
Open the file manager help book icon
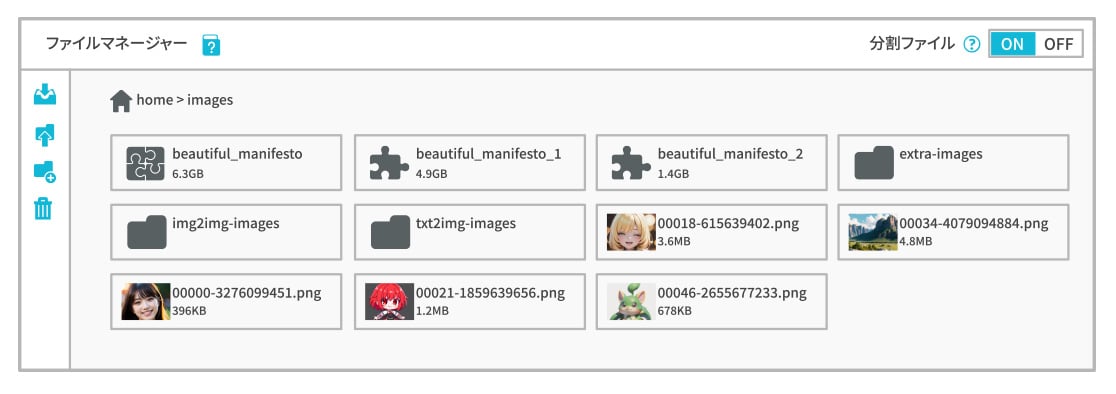211,46
